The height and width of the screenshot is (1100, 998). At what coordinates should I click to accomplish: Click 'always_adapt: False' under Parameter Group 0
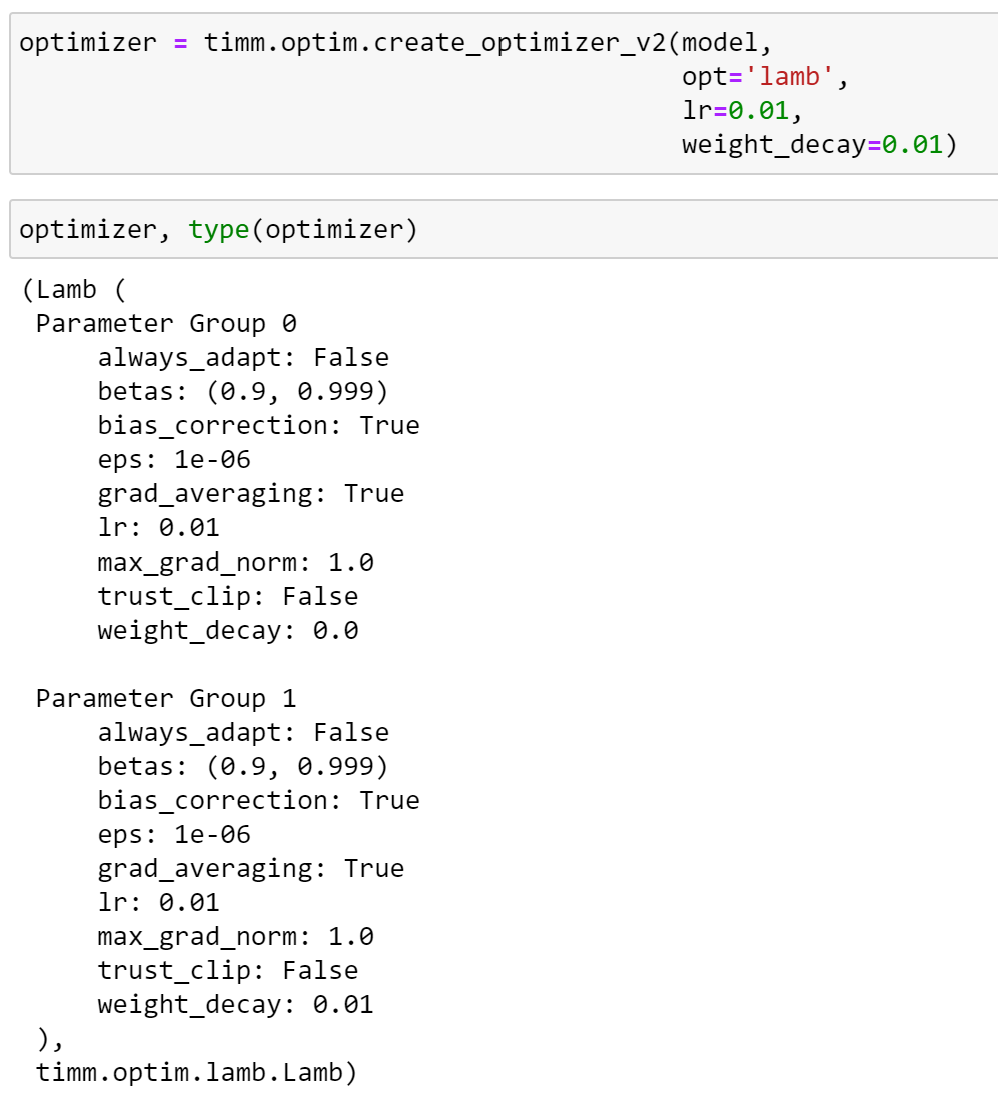point(243,358)
